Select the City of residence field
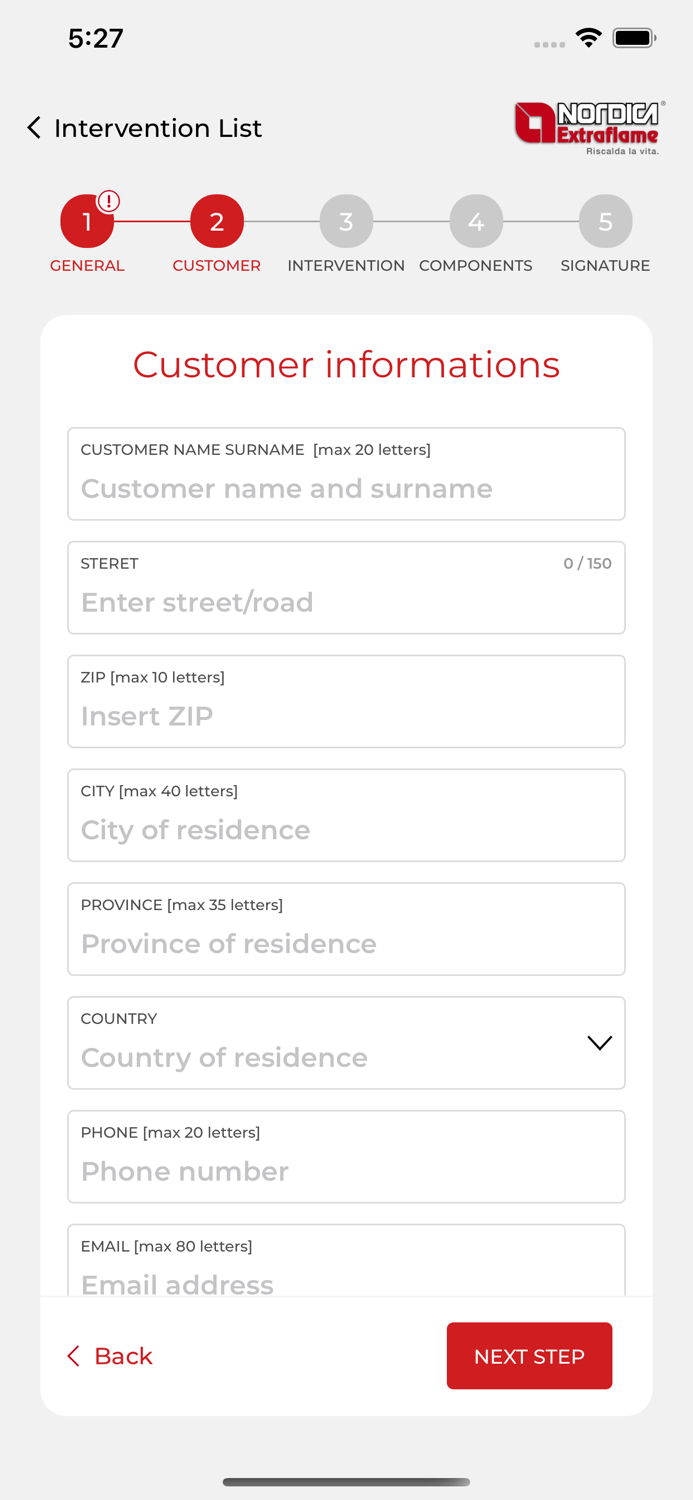The image size is (693, 1500). [x=346, y=830]
